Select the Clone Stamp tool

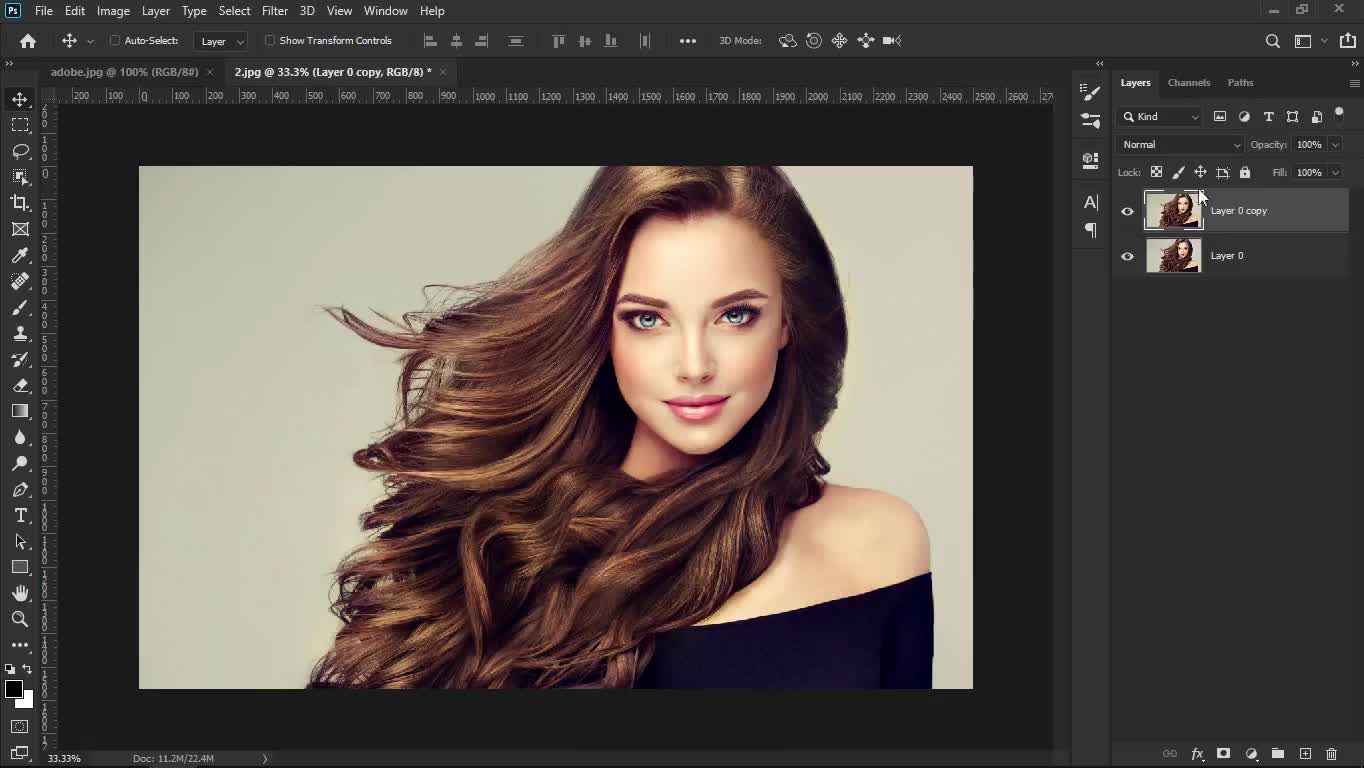coord(20,334)
